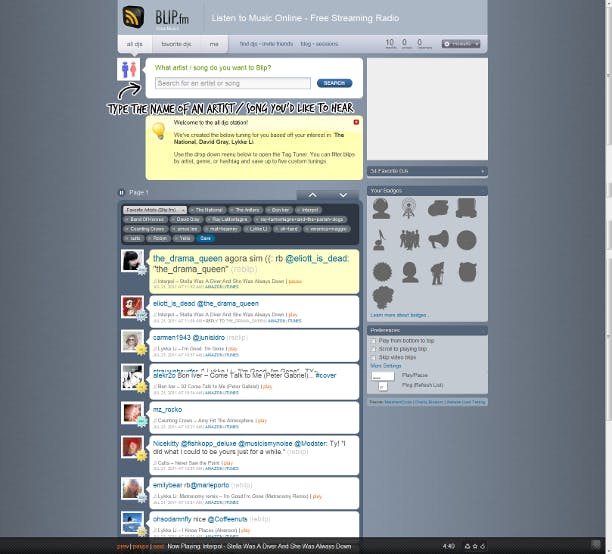Open the eliott_is_dead username link
The width and height of the screenshot is (612, 554).
[x=173, y=303]
